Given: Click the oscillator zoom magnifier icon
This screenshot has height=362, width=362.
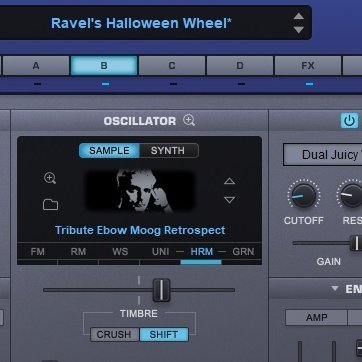Looking at the screenshot, I should pos(189,120).
